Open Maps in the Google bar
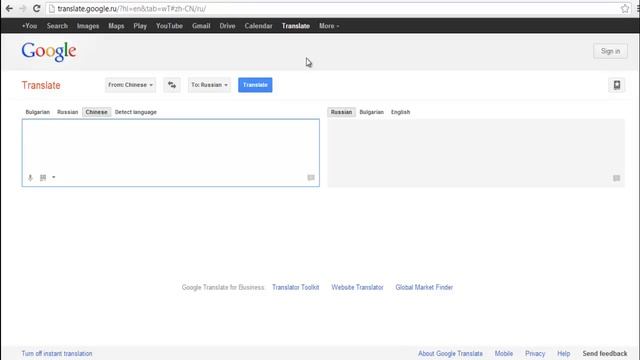 pyautogui.click(x=116, y=26)
